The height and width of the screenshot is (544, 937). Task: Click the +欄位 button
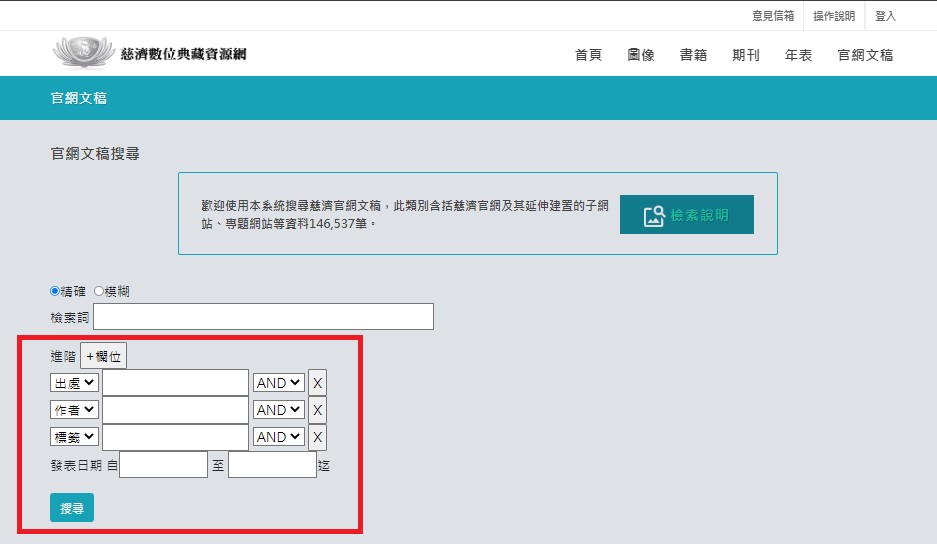coord(103,356)
